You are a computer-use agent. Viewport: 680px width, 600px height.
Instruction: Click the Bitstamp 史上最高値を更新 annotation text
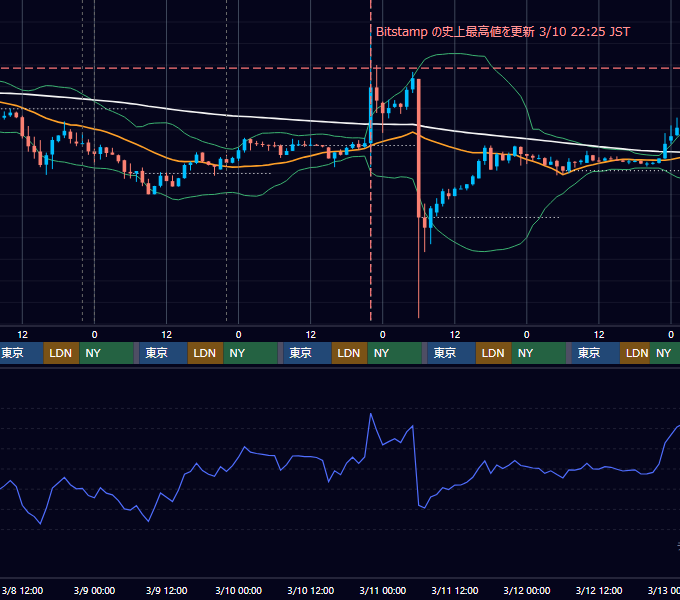coord(503,32)
